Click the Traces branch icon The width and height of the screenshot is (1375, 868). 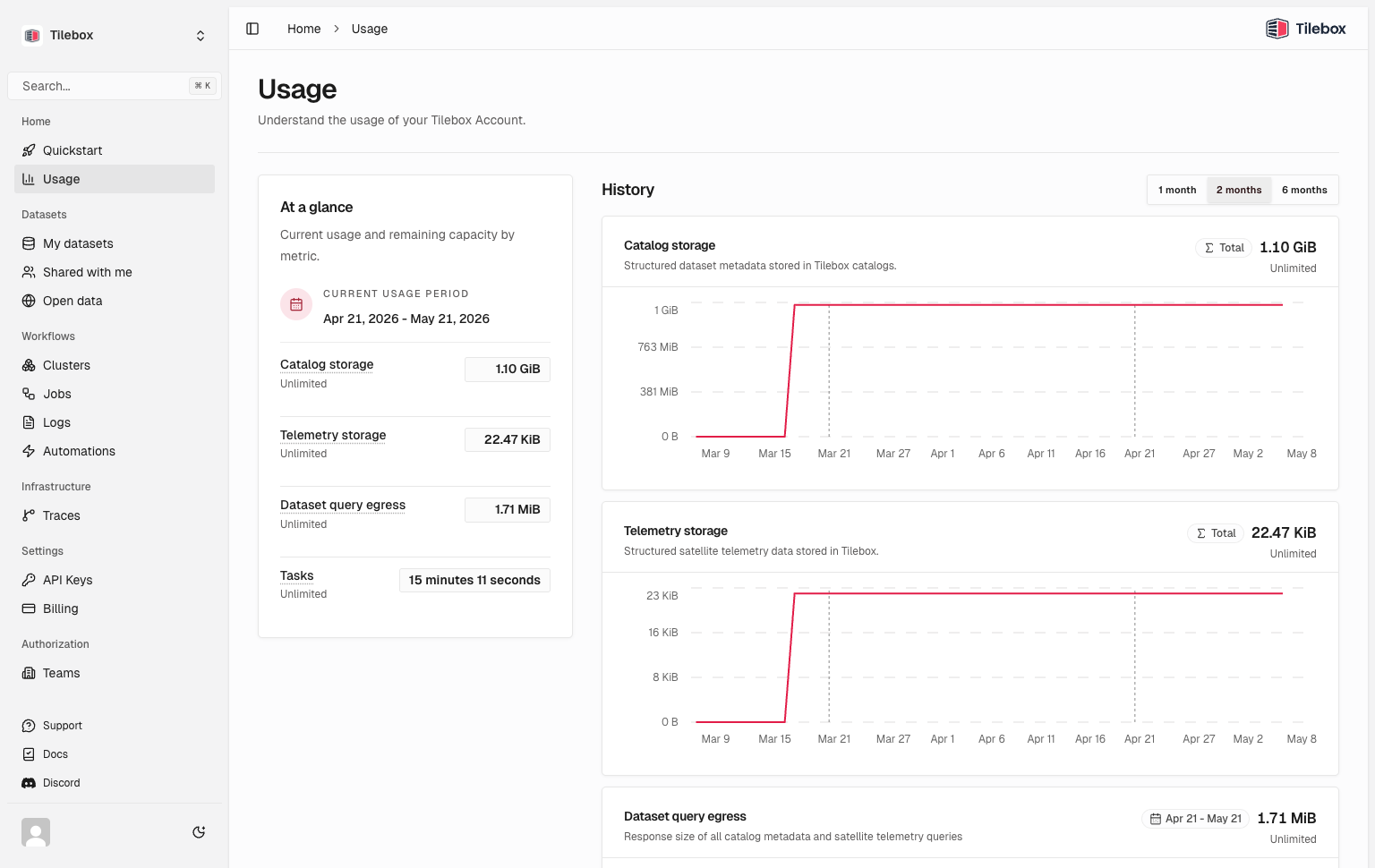pyautogui.click(x=29, y=515)
